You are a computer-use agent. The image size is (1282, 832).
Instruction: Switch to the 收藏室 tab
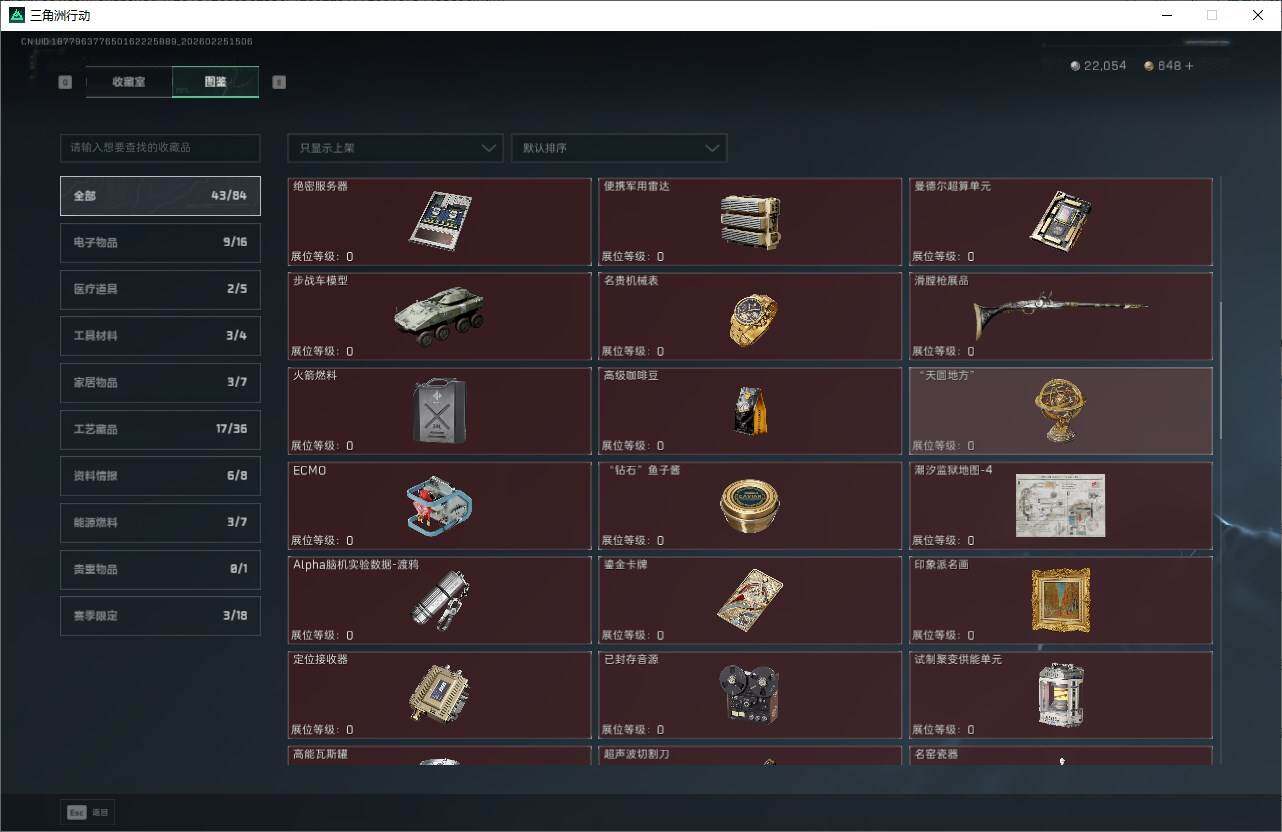tap(129, 82)
